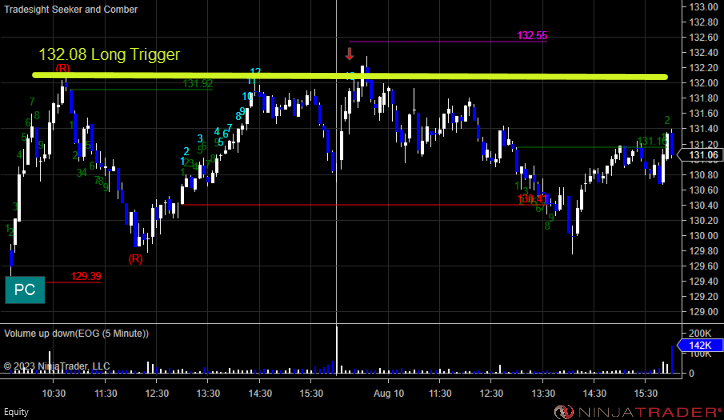Click the 130.20 price axis label
Viewport: 724px width, 420px height.
[x=703, y=220]
